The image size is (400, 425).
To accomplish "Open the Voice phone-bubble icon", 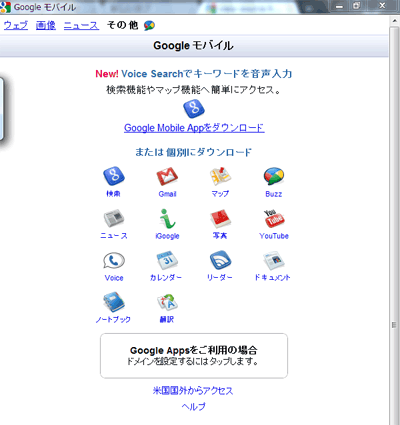I will tap(114, 260).
